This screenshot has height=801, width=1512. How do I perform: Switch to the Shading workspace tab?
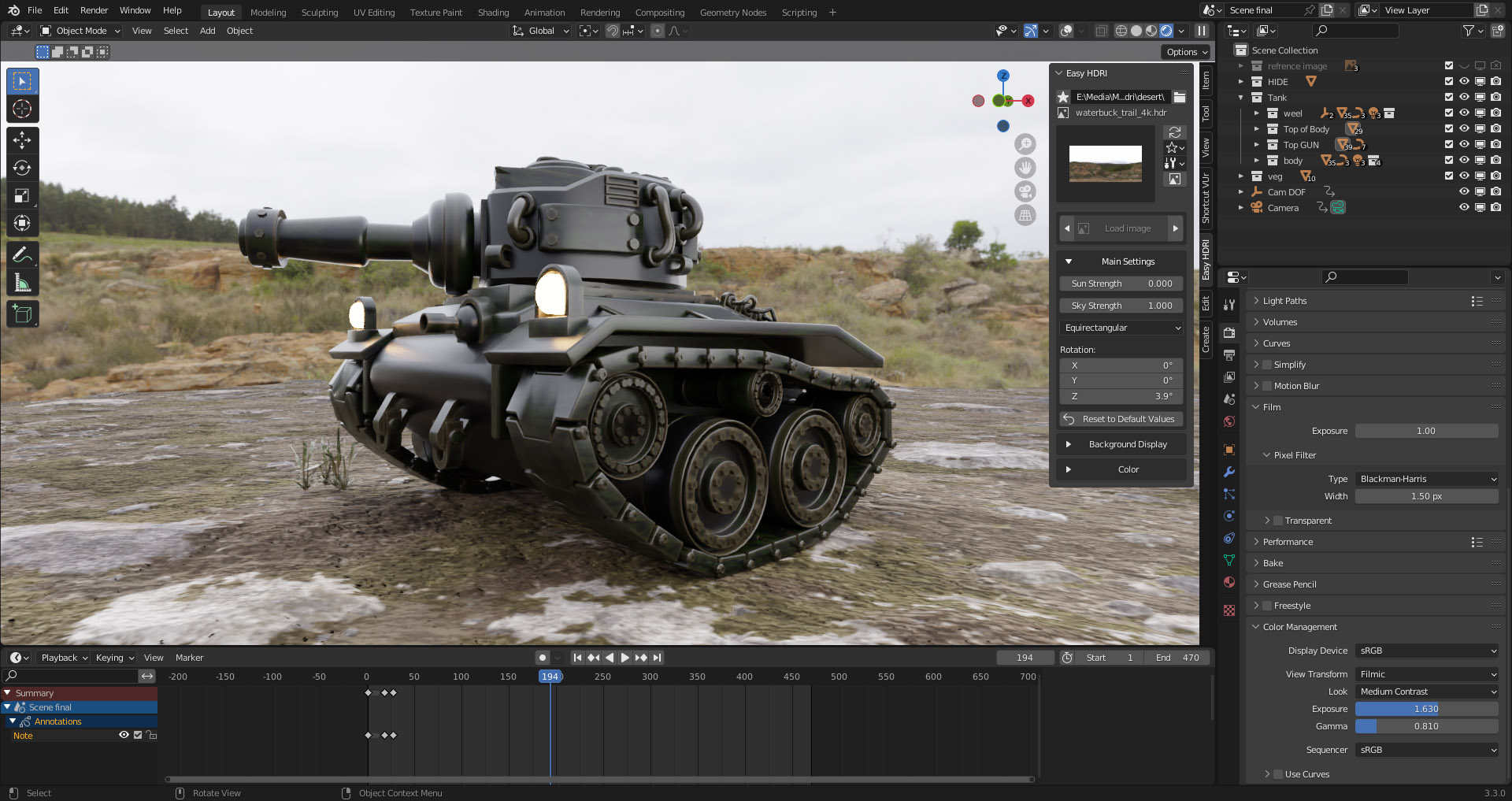tap(493, 12)
